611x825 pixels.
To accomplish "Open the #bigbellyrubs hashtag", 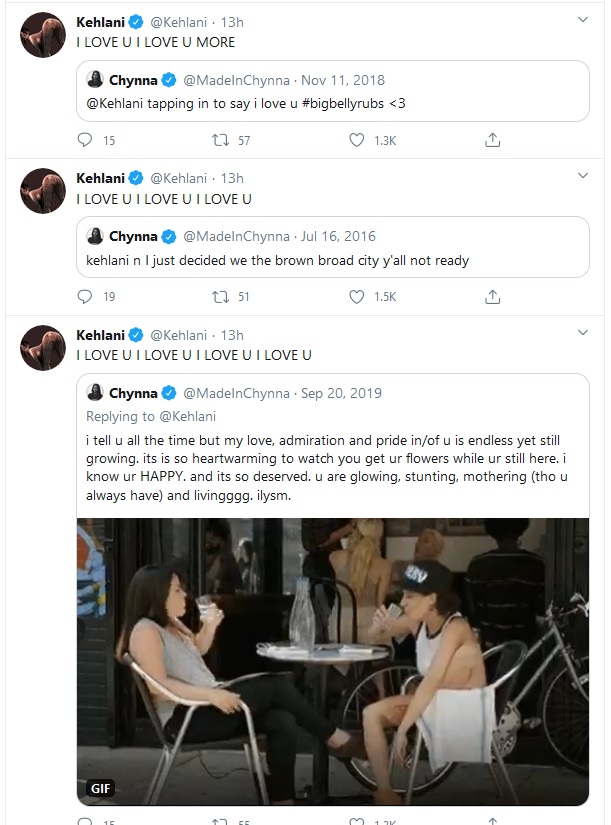I will pos(343,103).
